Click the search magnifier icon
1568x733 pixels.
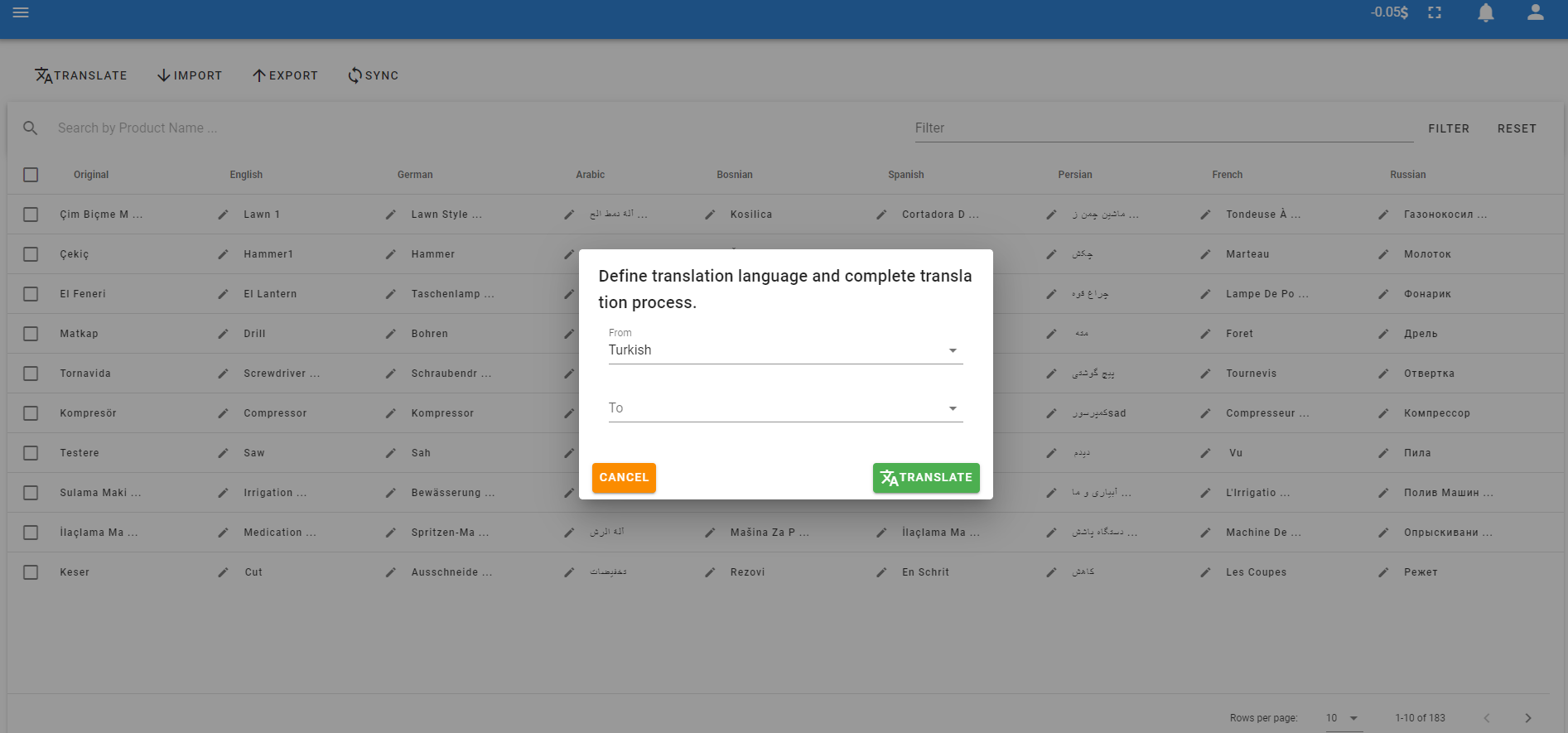pos(31,128)
